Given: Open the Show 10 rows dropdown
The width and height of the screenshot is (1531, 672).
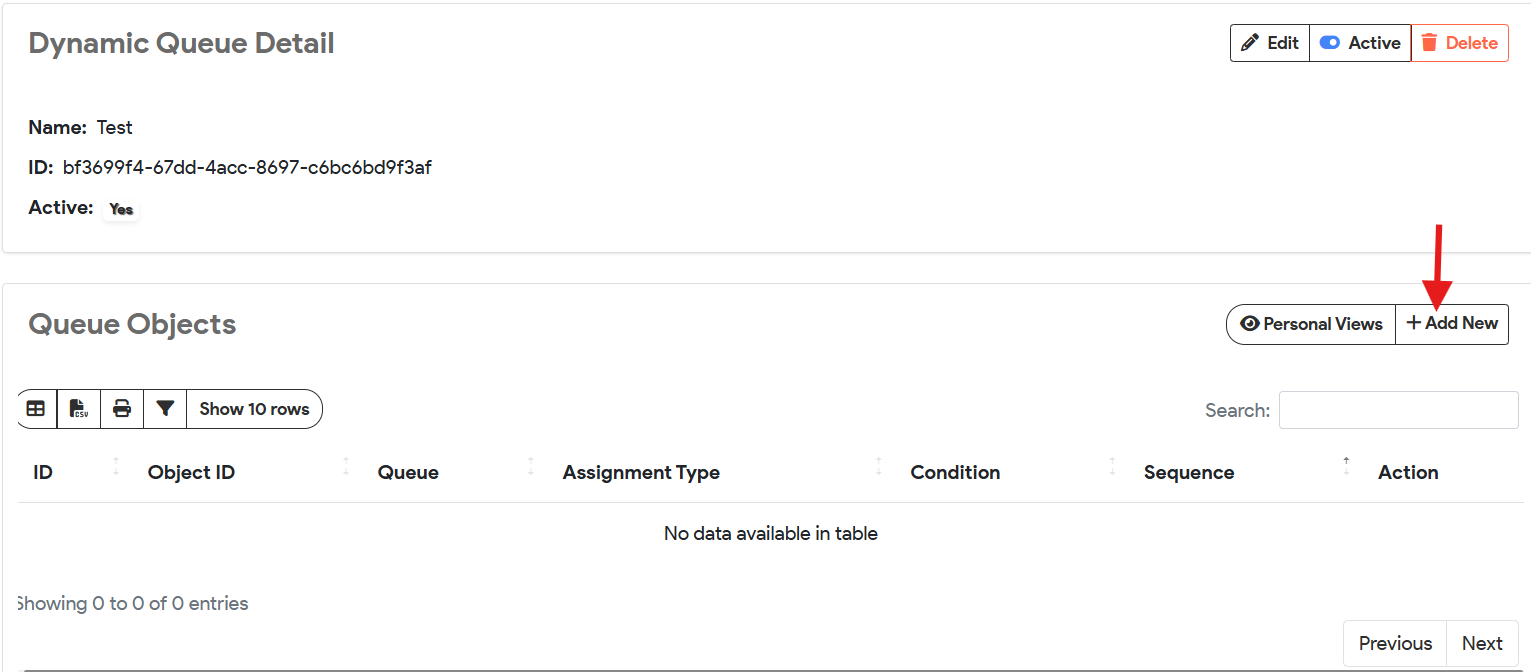Looking at the screenshot, I should [254, 409].
